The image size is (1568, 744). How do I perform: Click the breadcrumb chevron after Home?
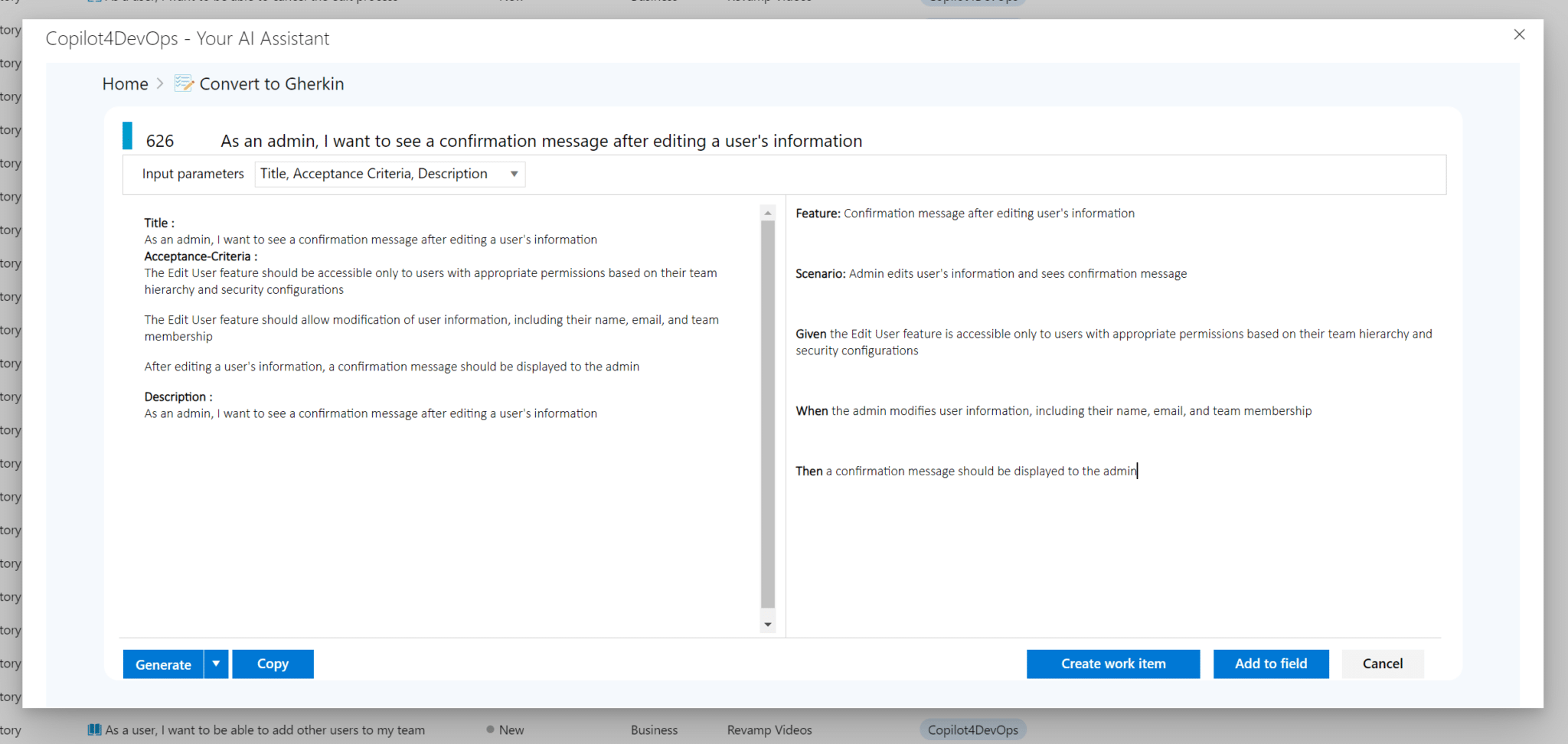[160, 83]
